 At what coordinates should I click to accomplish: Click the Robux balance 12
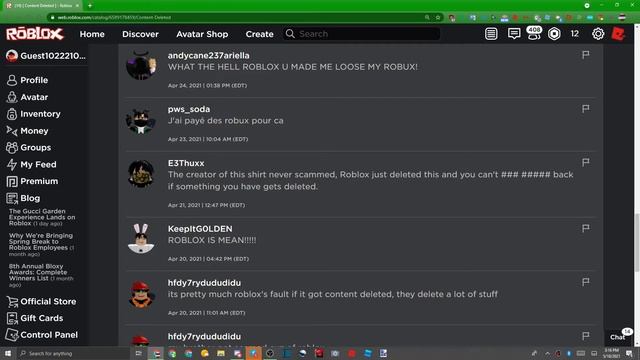(575, 34)
